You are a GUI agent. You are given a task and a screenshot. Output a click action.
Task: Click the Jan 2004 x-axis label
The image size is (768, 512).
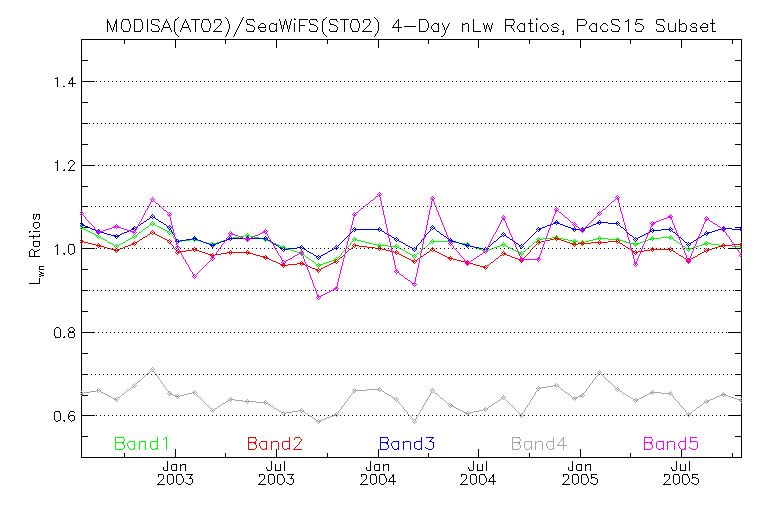point(378,473)
